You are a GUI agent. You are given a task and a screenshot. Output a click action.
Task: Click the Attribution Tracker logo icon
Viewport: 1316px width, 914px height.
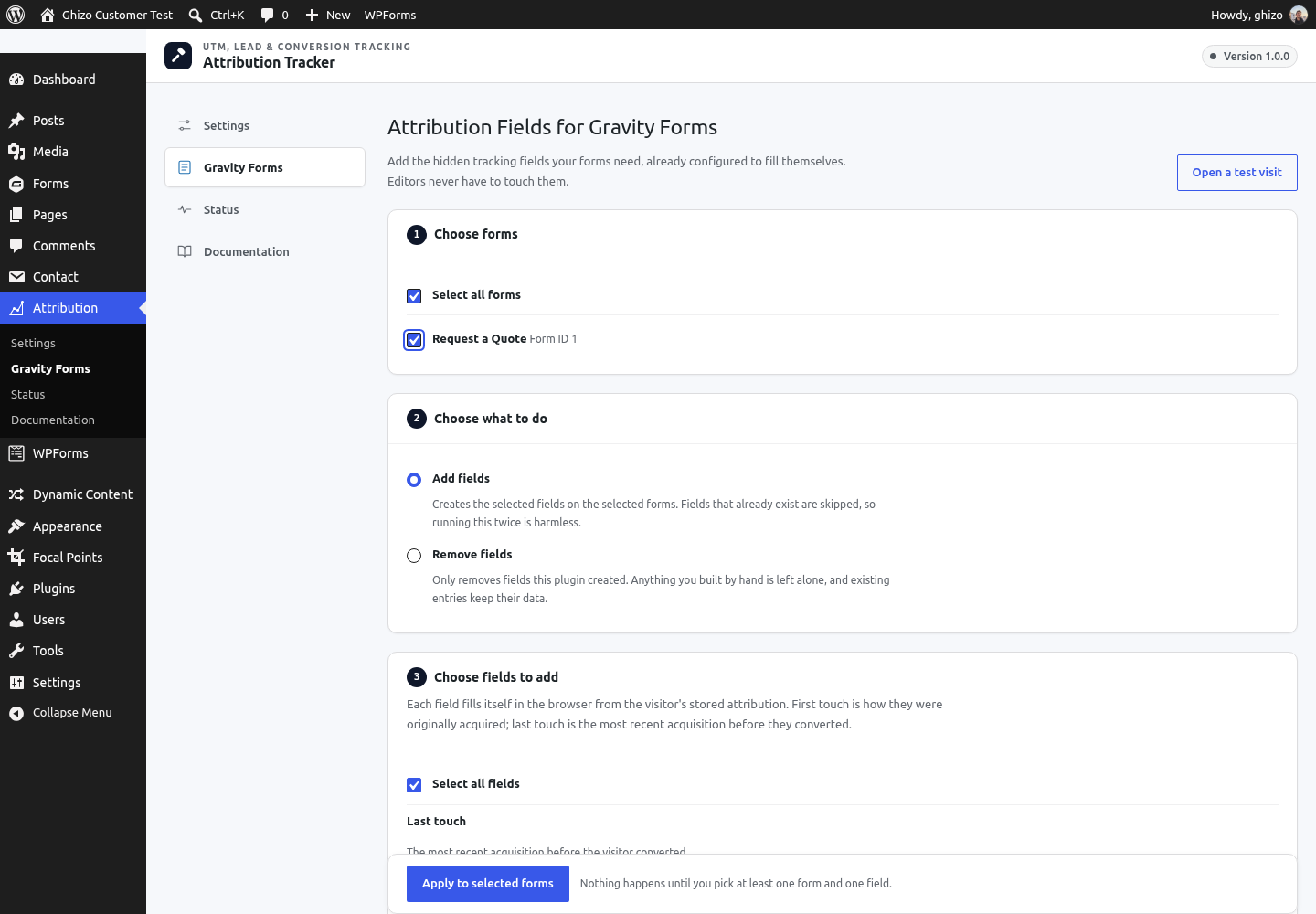click(x=178, y=56)
